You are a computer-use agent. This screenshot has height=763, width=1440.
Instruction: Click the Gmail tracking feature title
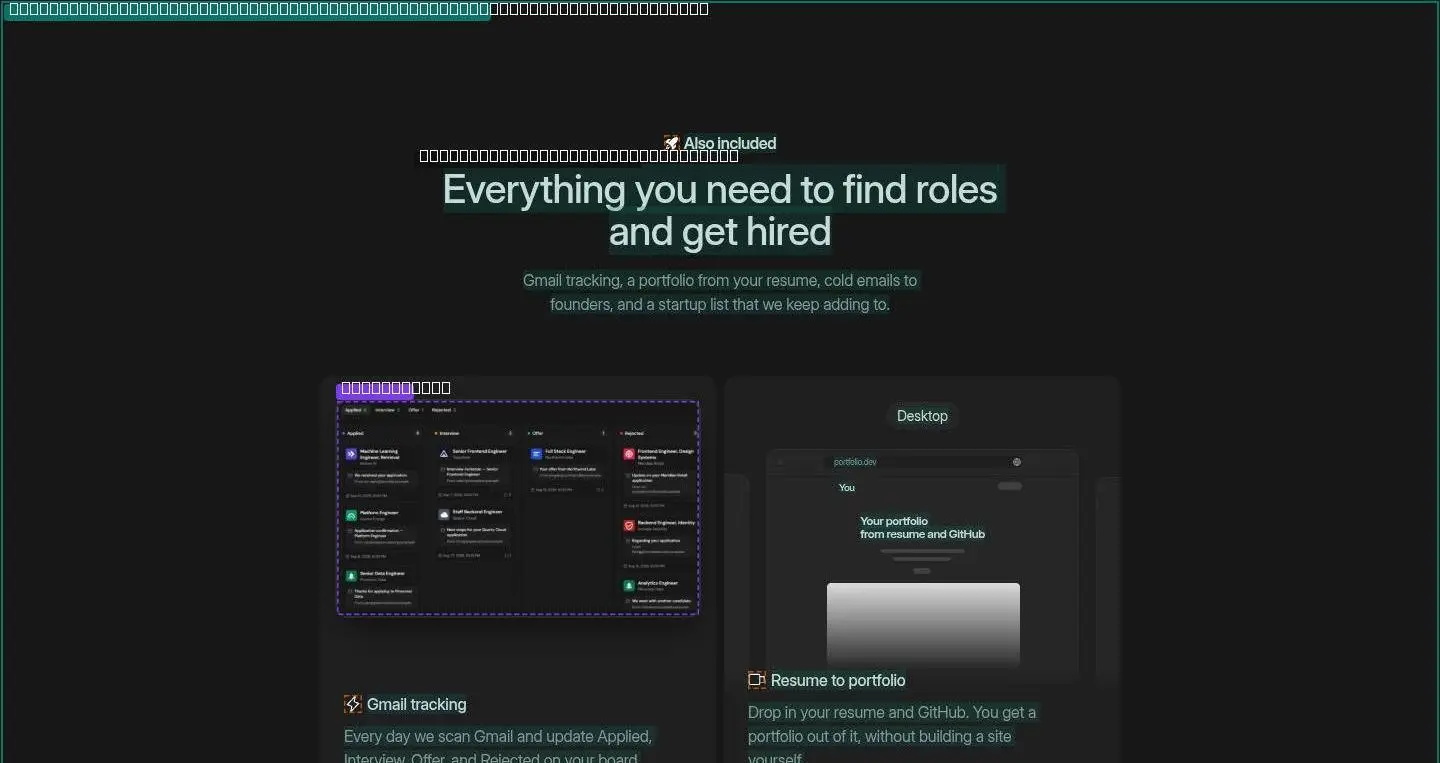[417, 704]
